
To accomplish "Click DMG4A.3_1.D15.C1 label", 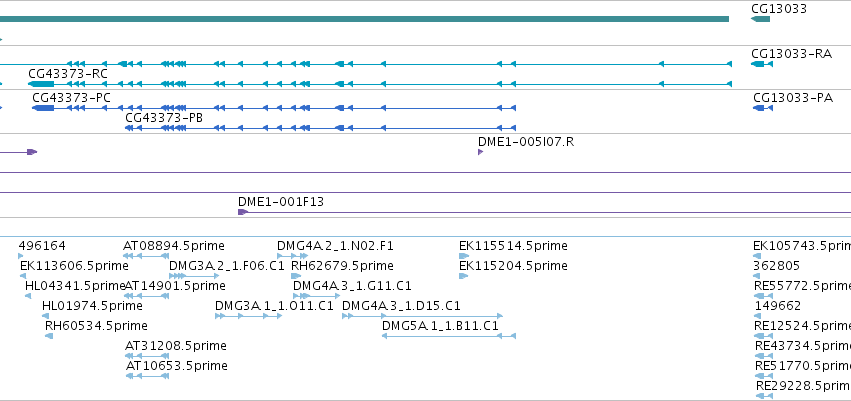I will [x=401, y=306].
